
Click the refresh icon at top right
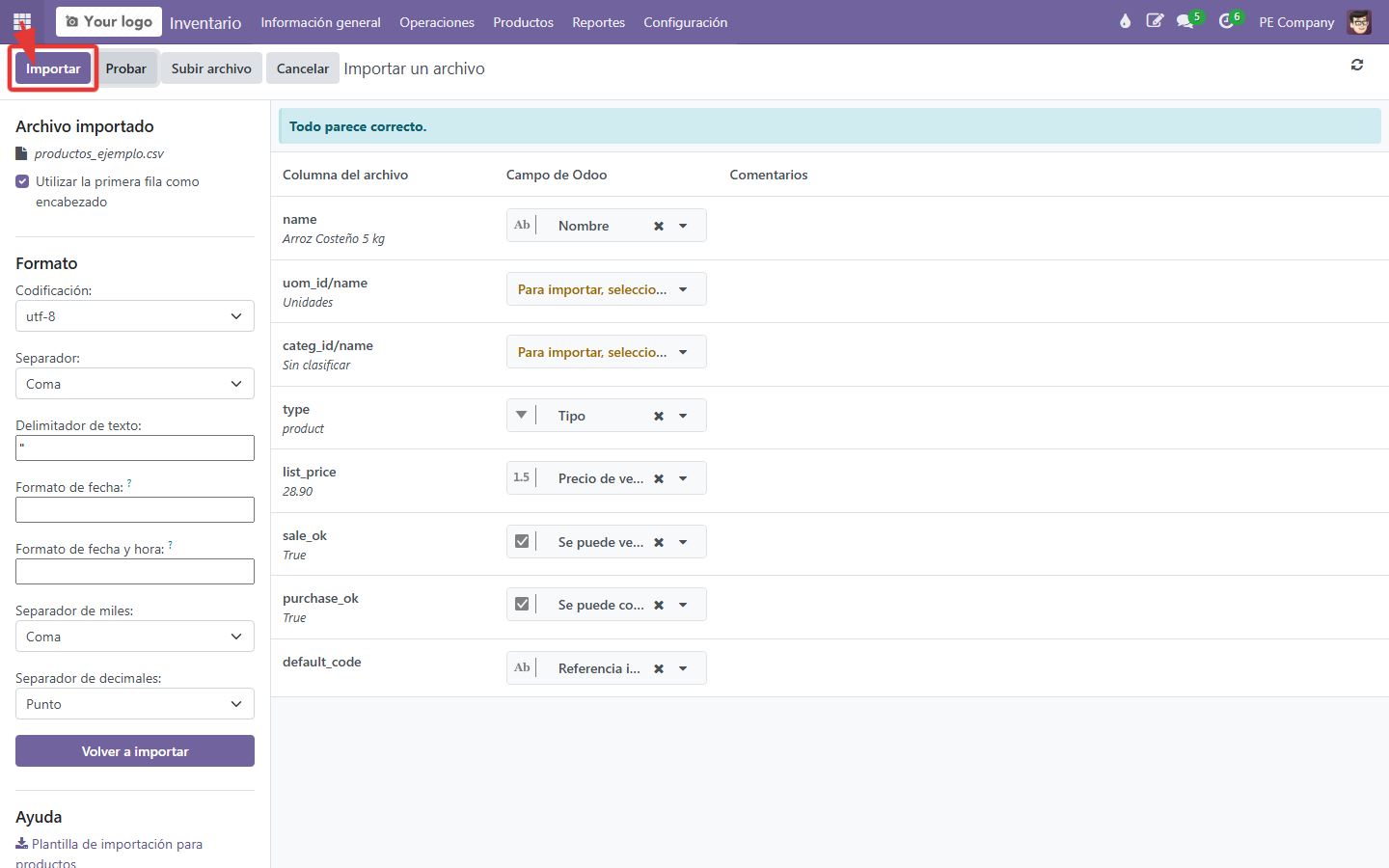1357,65
